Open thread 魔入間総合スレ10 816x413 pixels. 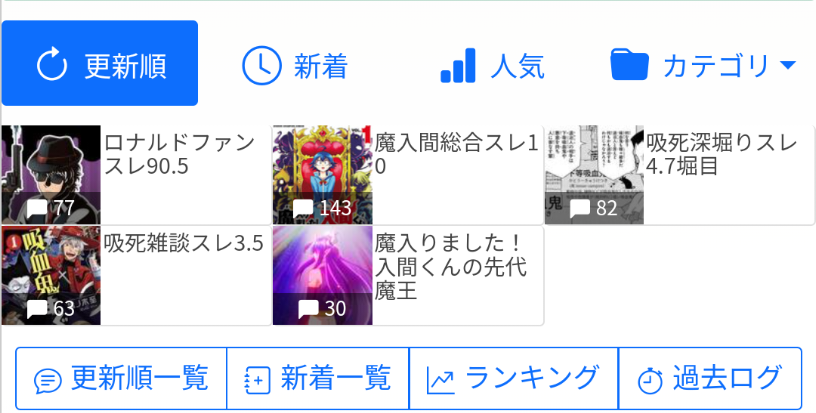pos(408,175)
